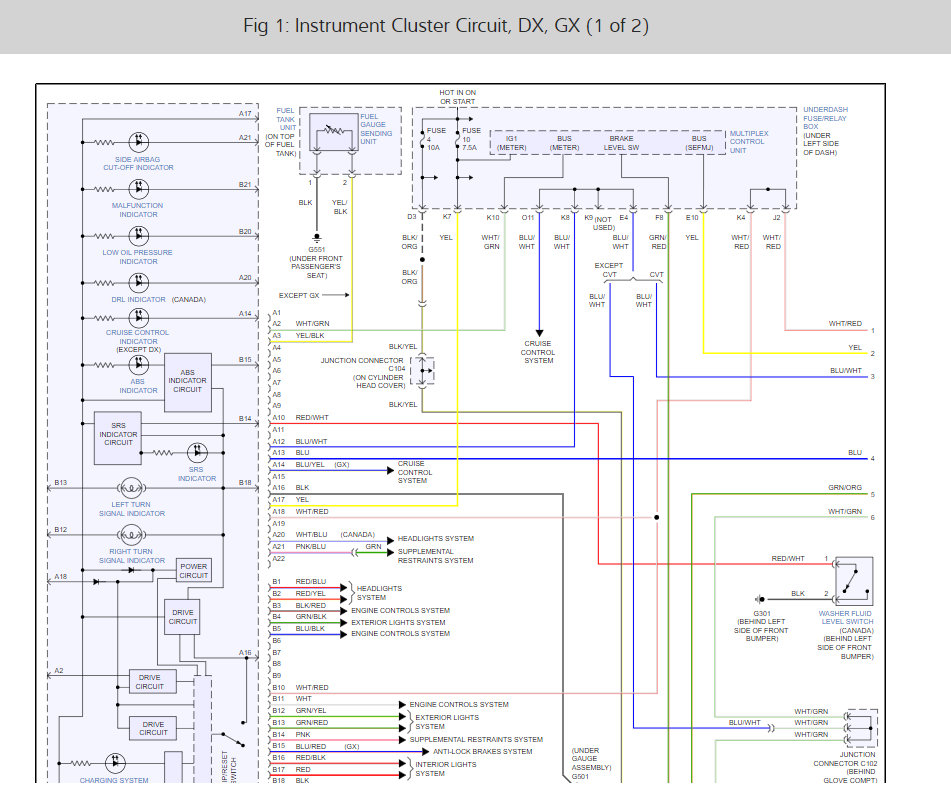Click the 'SIDE AIRBAG CUT-OFF INDICATOR' label
This screenshot has width=951, height=801.
coord(138,163)
